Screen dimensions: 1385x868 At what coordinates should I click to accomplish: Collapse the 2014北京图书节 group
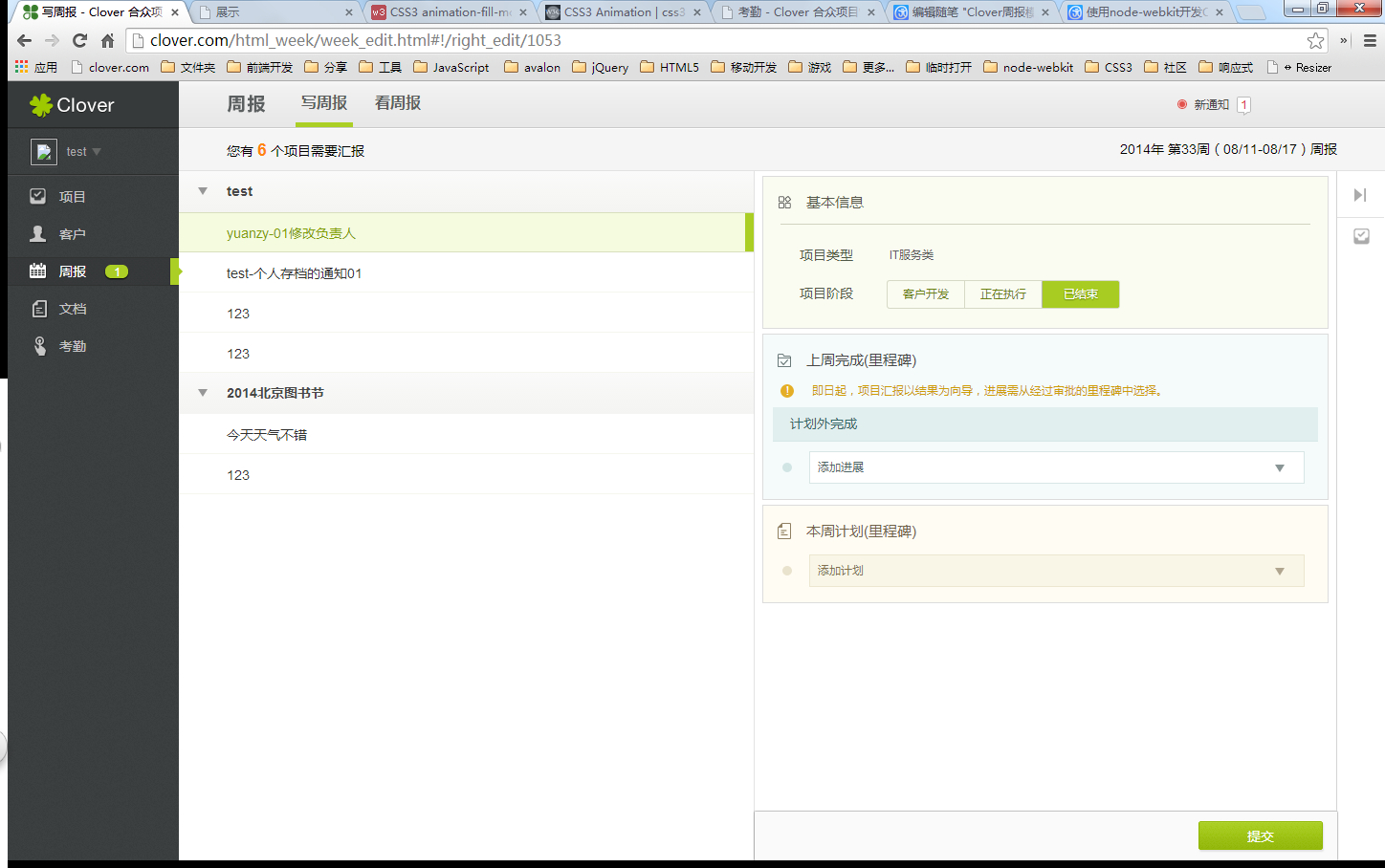[203, 393]
